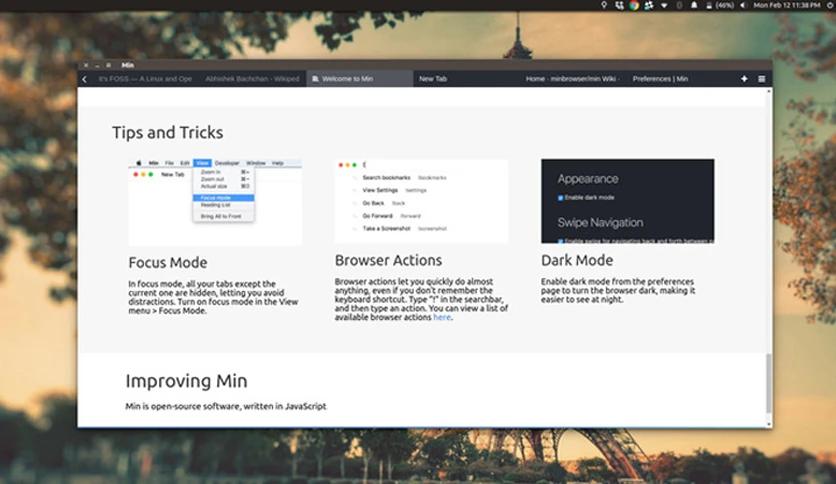Open the Home minbrowser/min Wiki tab

[573, 79]
